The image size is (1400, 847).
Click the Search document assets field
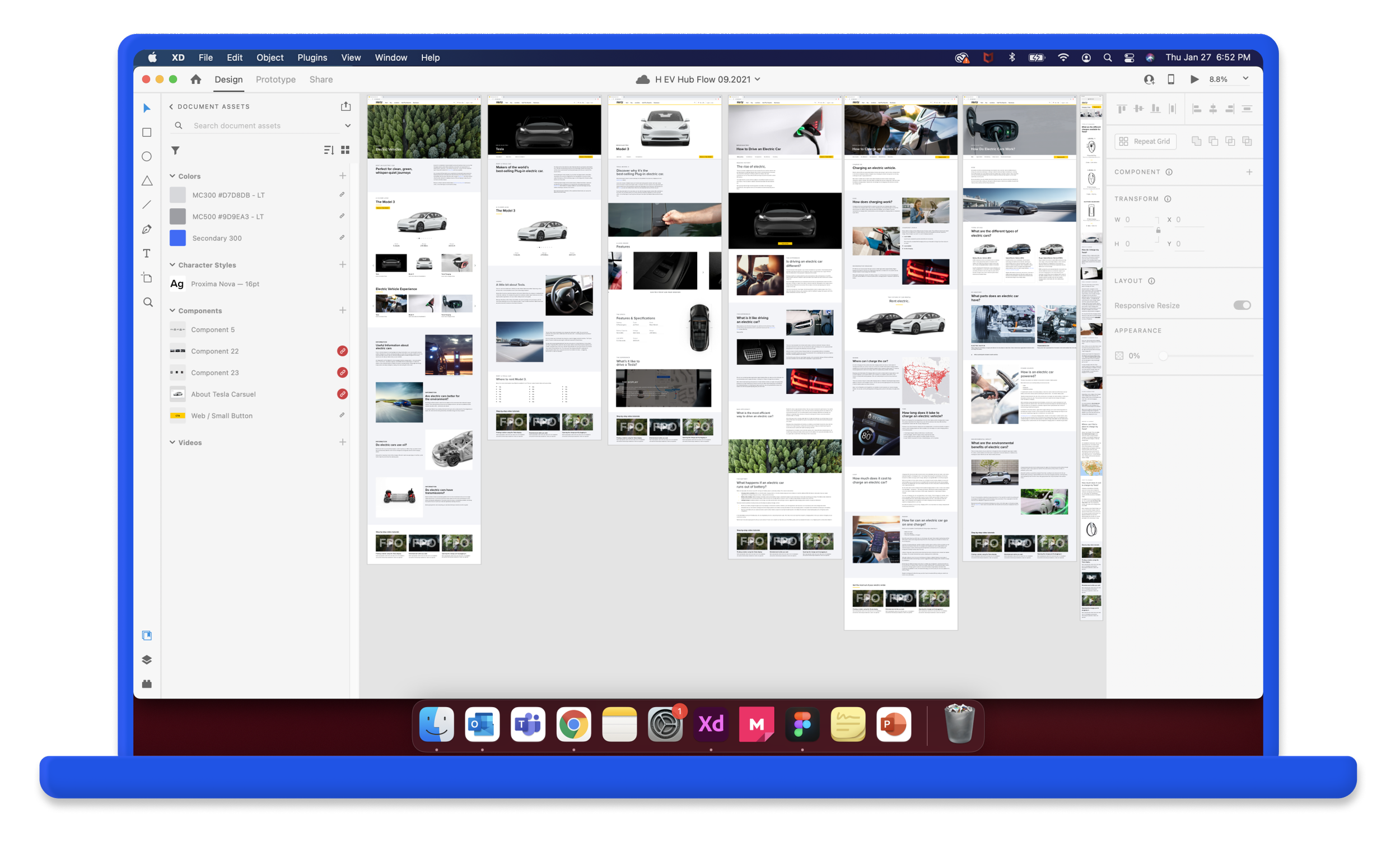click(262, 125)
